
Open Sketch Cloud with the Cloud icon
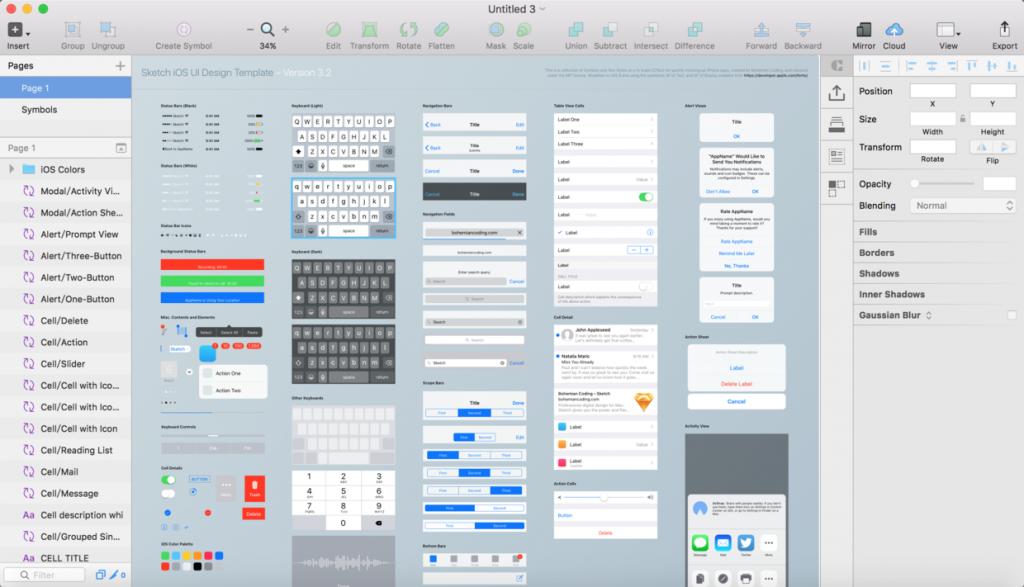(x=893, y=31)
